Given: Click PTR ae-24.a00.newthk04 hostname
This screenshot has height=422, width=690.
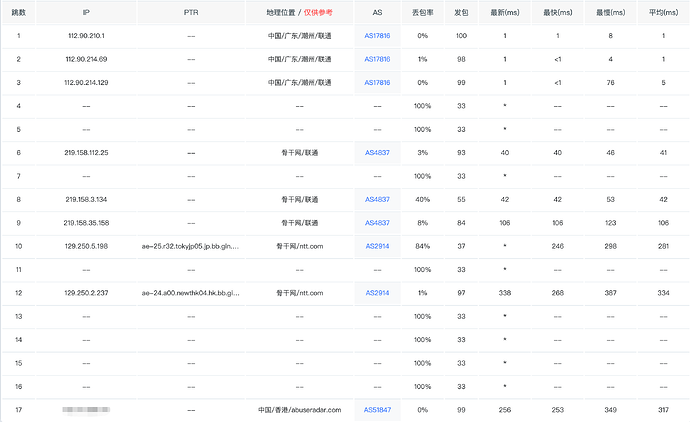Looking at the screenshot, I should [x=191, y=293].
